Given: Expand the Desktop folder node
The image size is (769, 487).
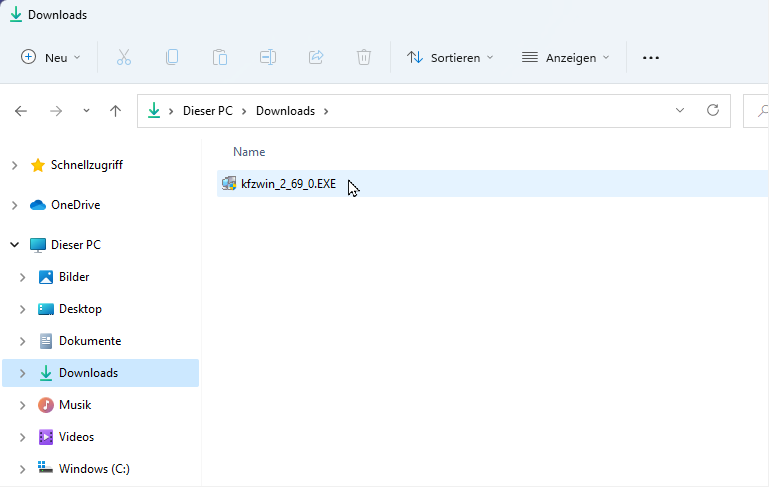Looking at the screenshot, I should 23,309.
